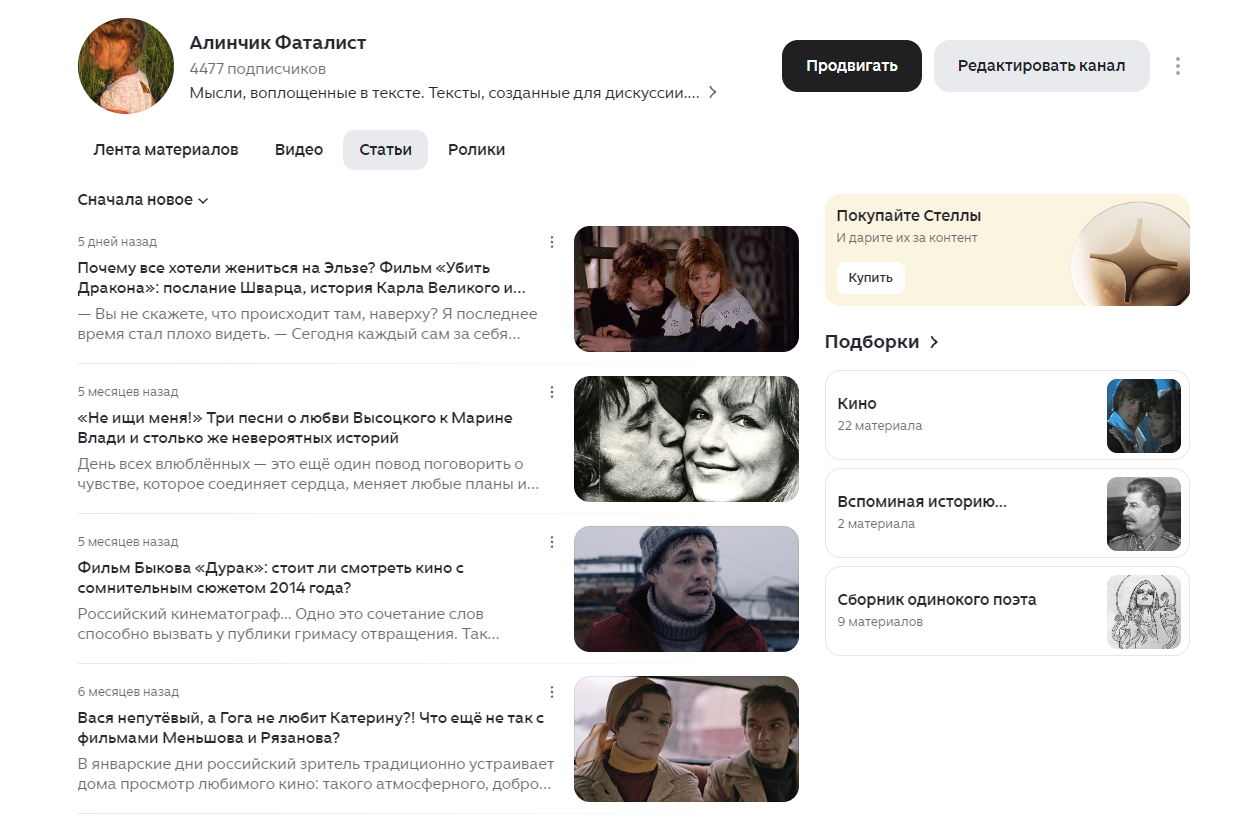Open article Почему все хотели жениться на Эльзе
Screen dimensions: 1251x825
tap(301, 278)
